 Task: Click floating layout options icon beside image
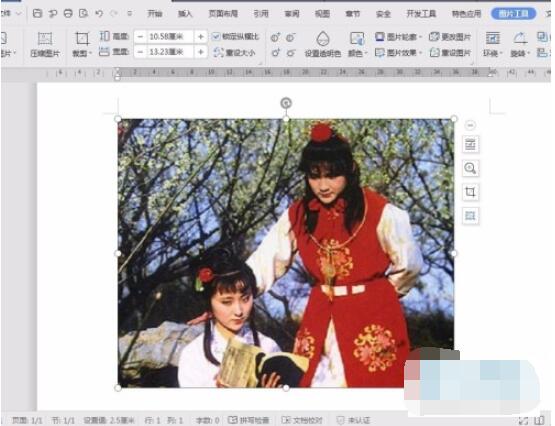point(470,144)
